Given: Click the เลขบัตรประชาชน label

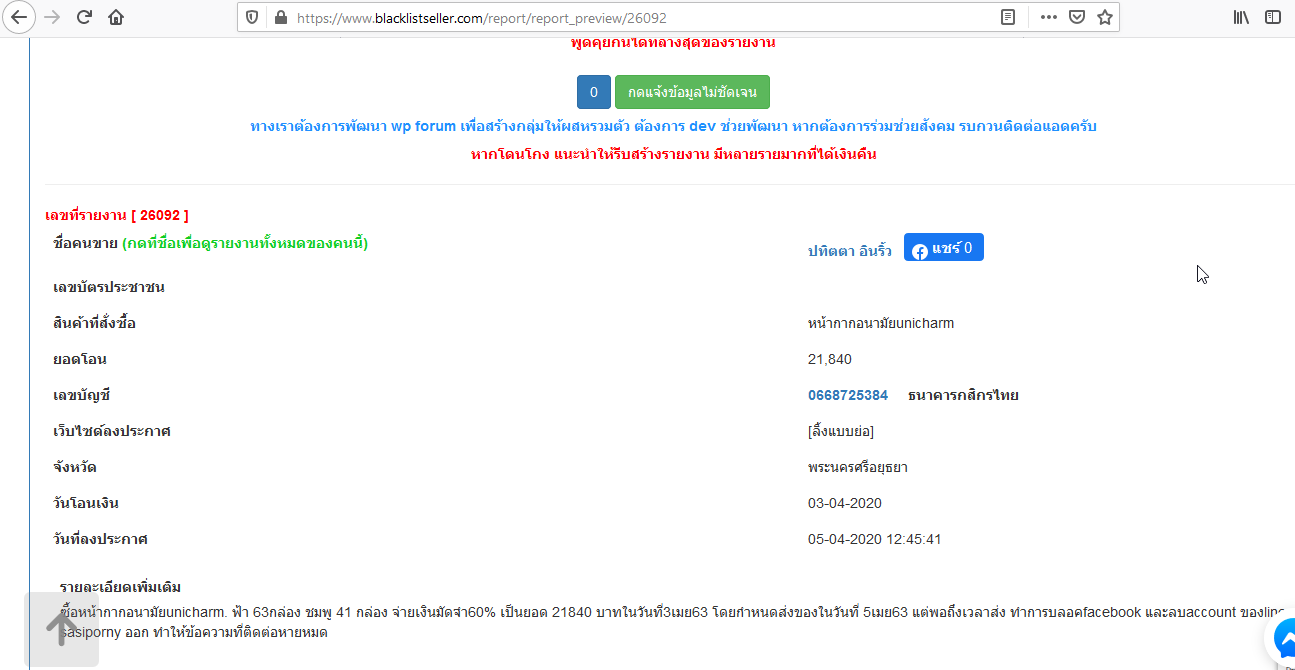Looking at the screenshot, I should coord(109,287).
